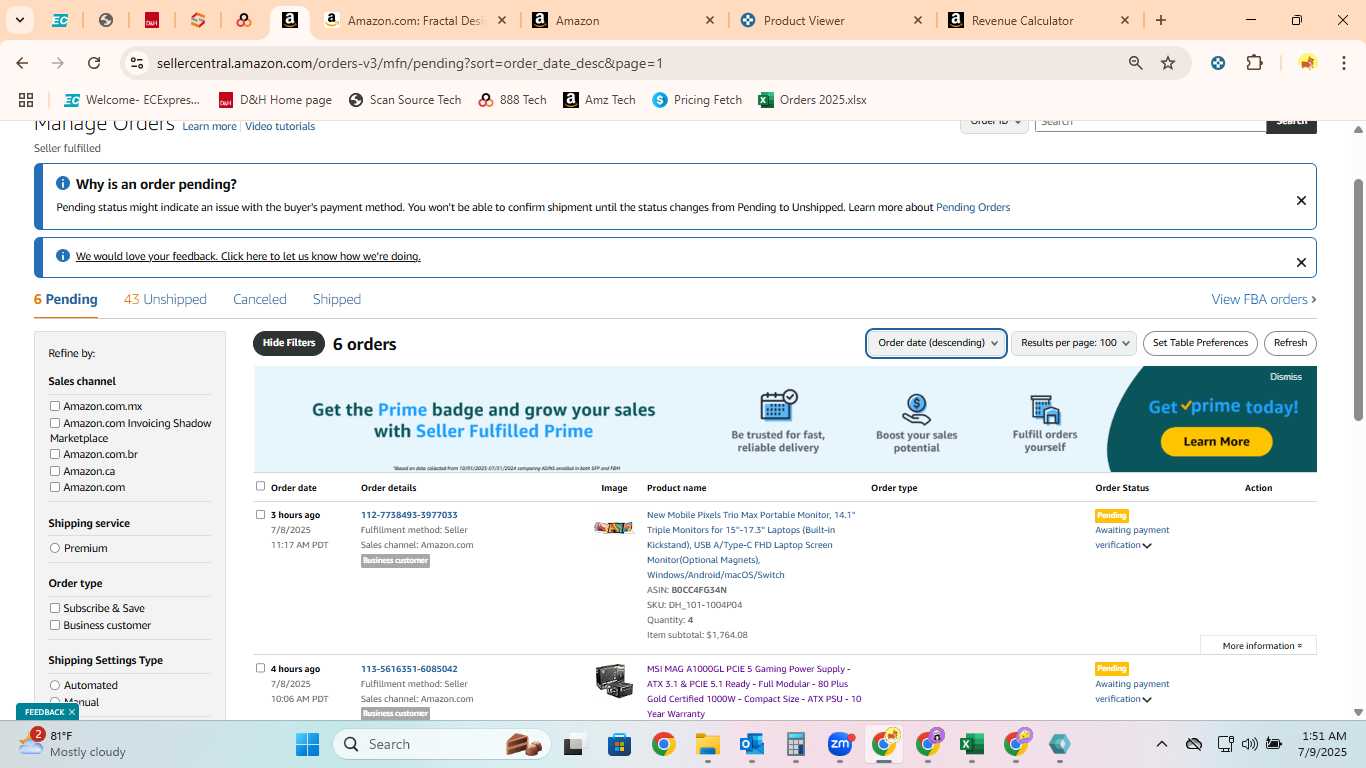
Task: Open Excel from taskbar
Action: point(971,744)
